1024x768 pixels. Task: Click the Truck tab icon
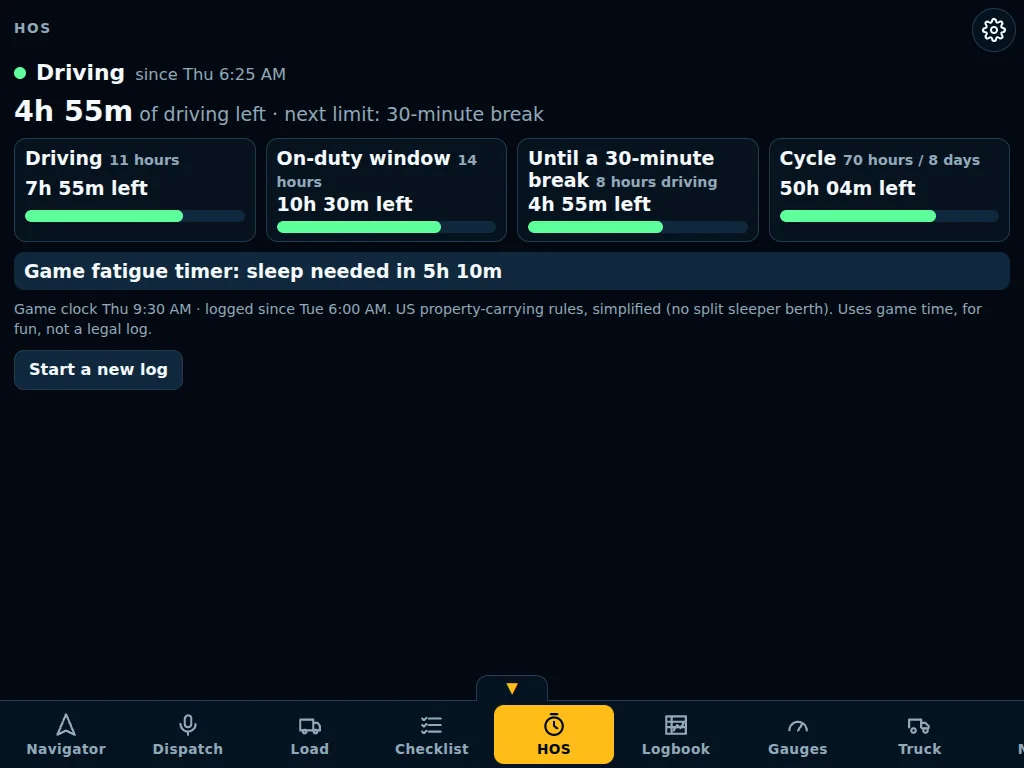(x=919, y=725)
